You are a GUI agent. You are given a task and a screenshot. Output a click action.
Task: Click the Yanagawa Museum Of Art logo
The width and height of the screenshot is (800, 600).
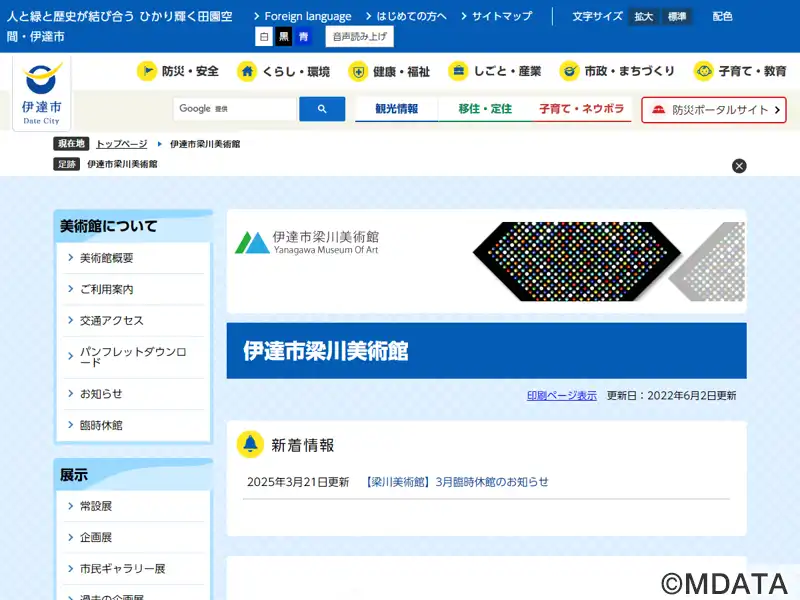point(307,242)
